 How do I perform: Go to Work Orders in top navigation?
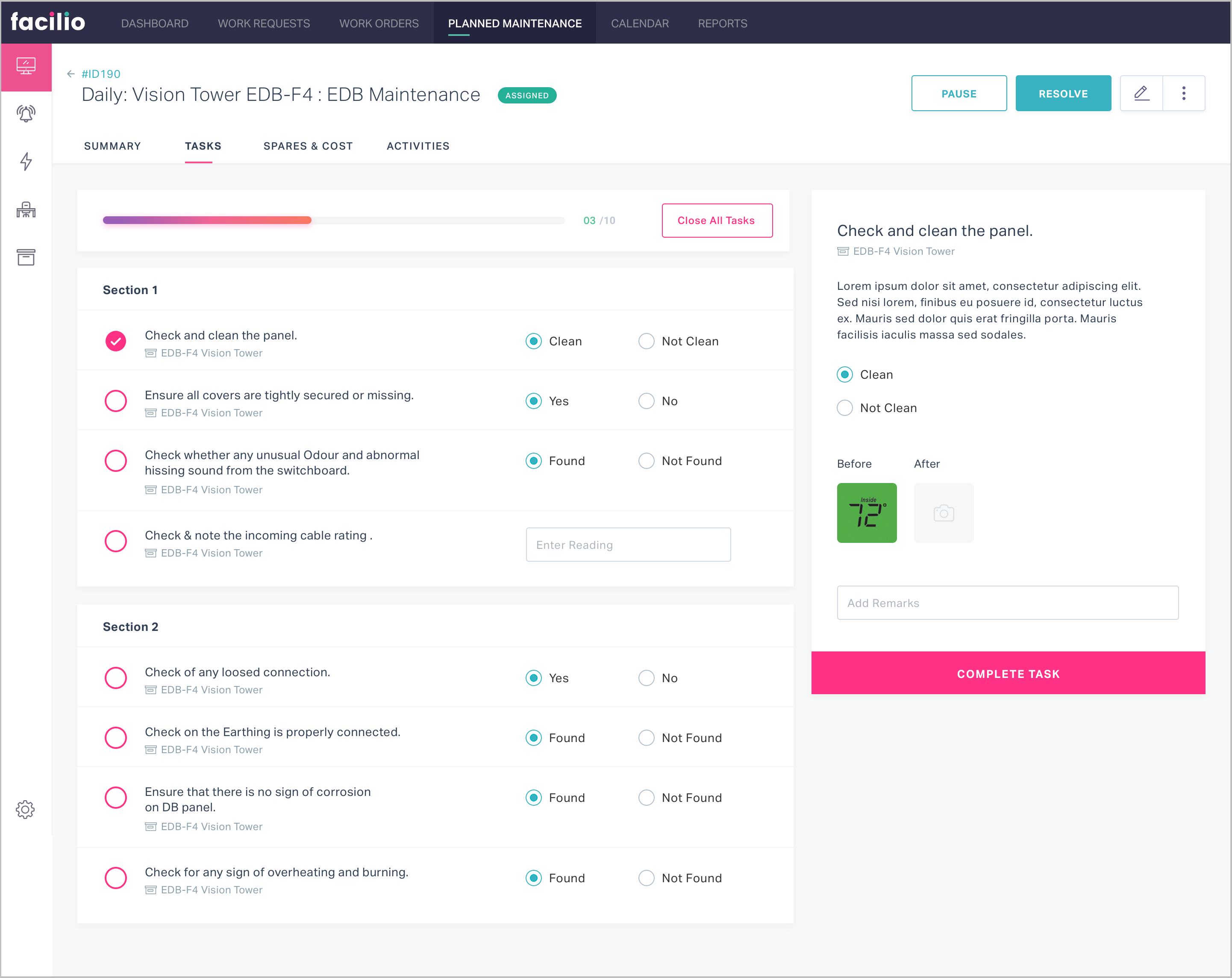(379, 24)
